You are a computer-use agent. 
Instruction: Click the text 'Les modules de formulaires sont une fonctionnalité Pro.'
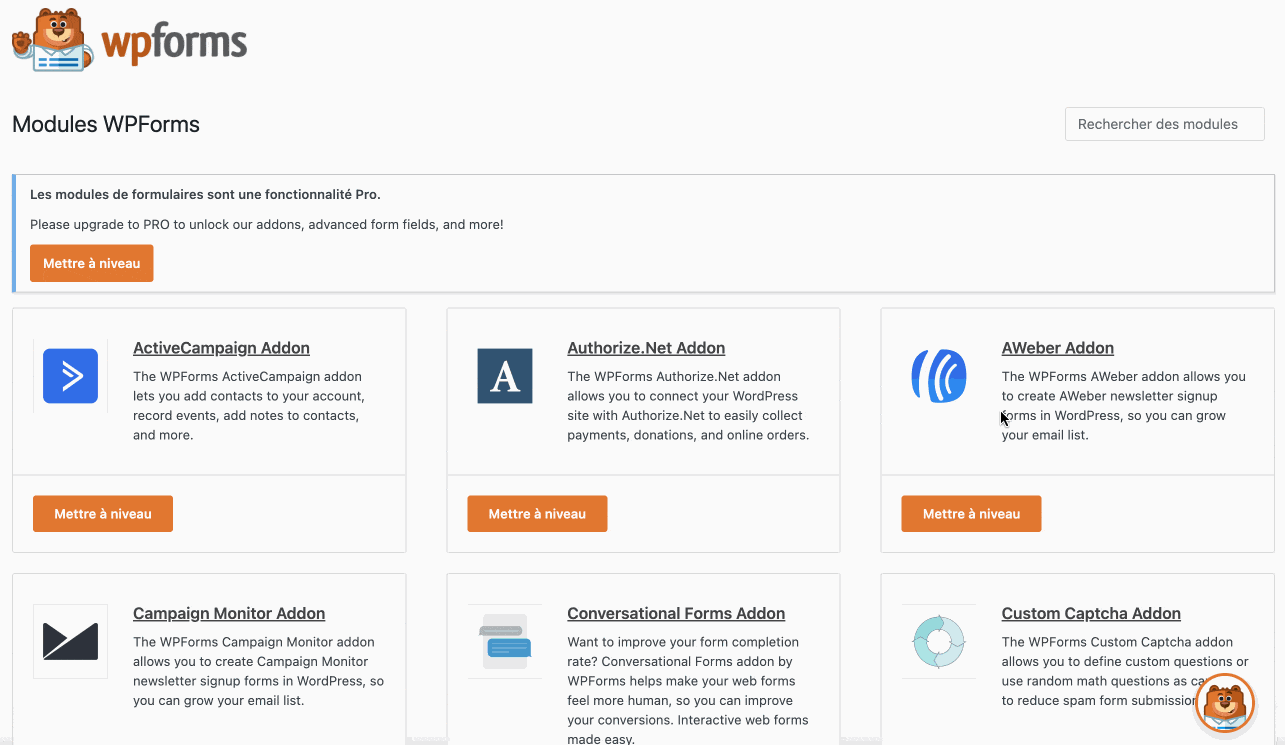pos(205,194)
